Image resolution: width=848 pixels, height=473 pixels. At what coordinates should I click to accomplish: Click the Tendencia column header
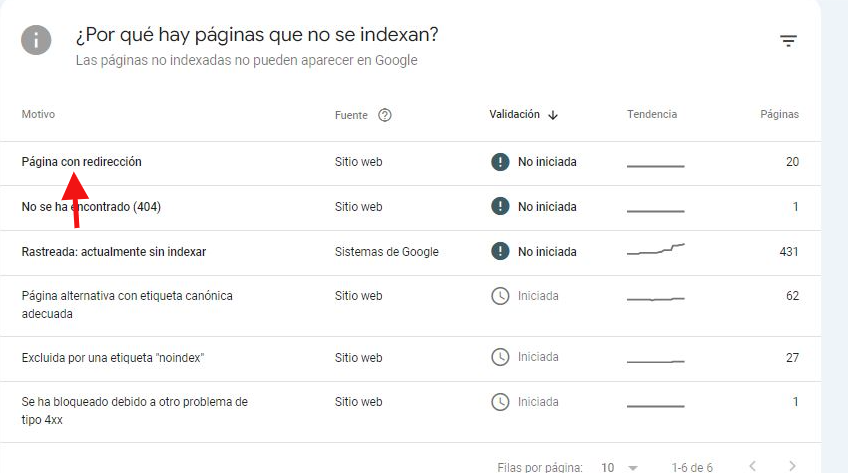coord(652,115)
